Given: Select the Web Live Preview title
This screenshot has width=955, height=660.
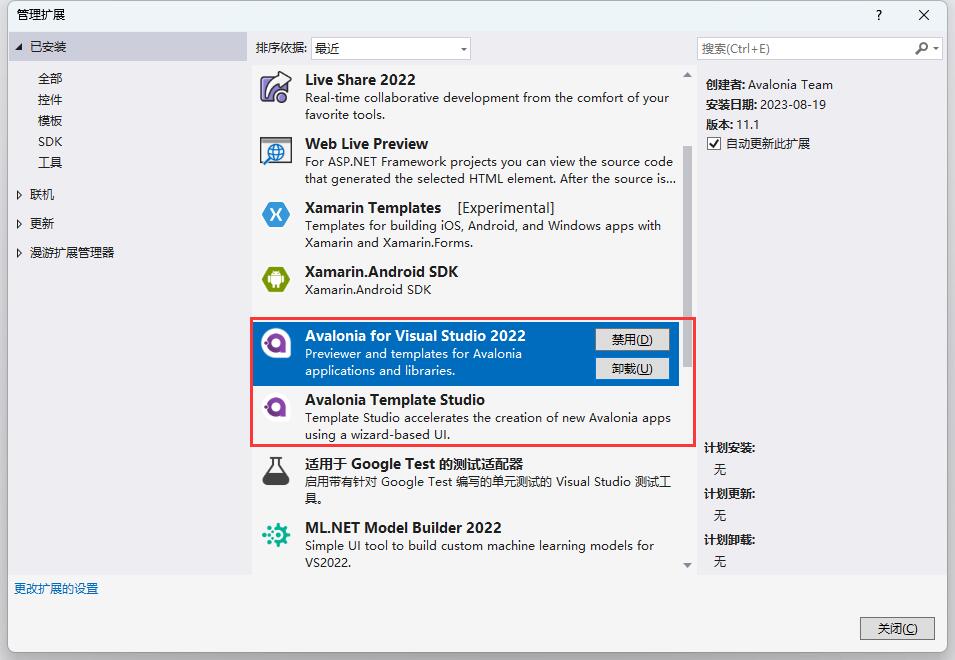Looking at the screenshot, I should (x=366, y=144).
